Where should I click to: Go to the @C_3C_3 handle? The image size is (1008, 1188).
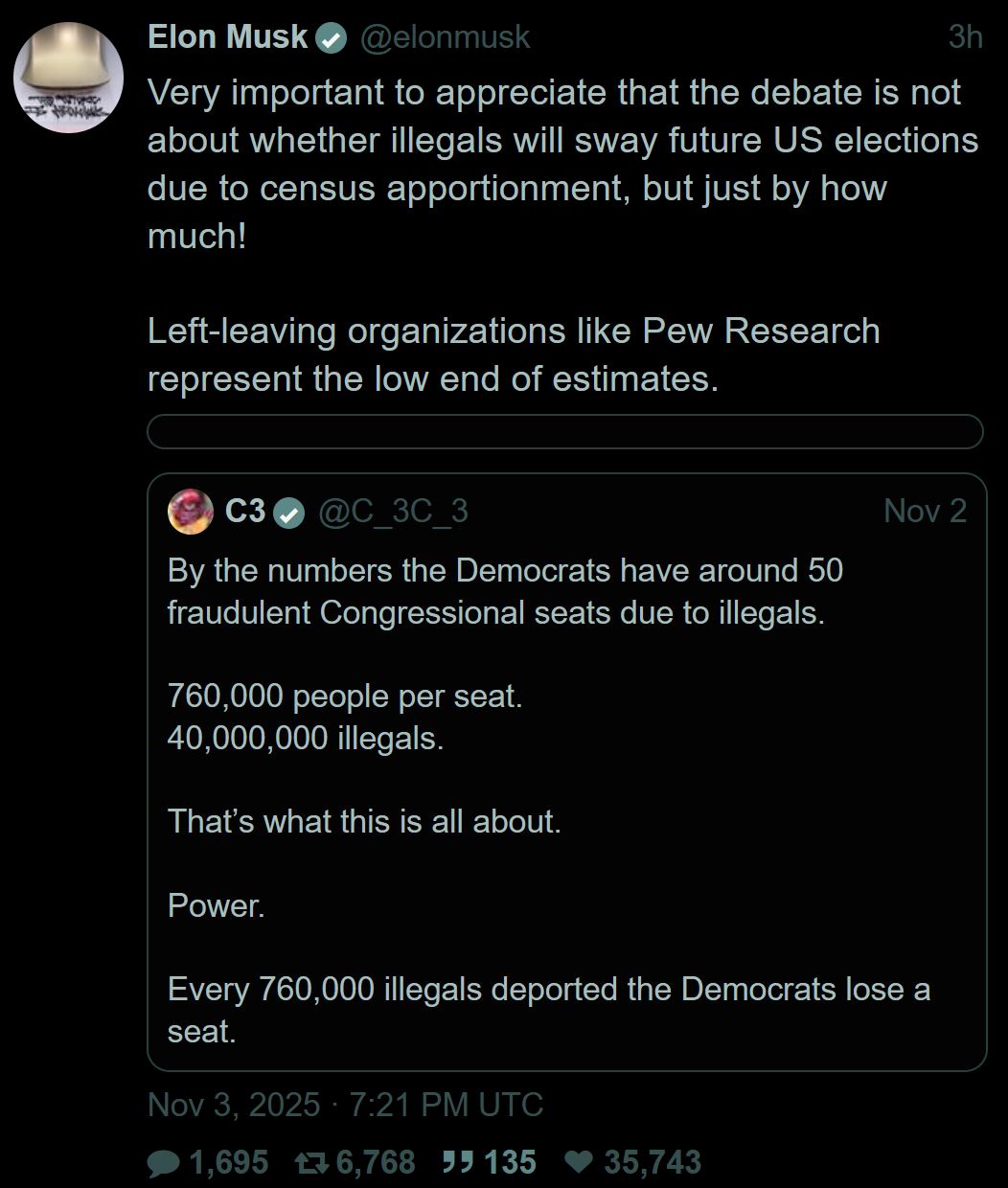(x=393, y=512)
